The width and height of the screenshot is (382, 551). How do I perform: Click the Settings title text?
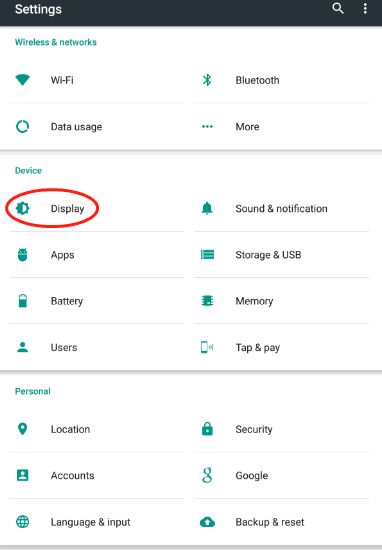(x=38, y=9)
